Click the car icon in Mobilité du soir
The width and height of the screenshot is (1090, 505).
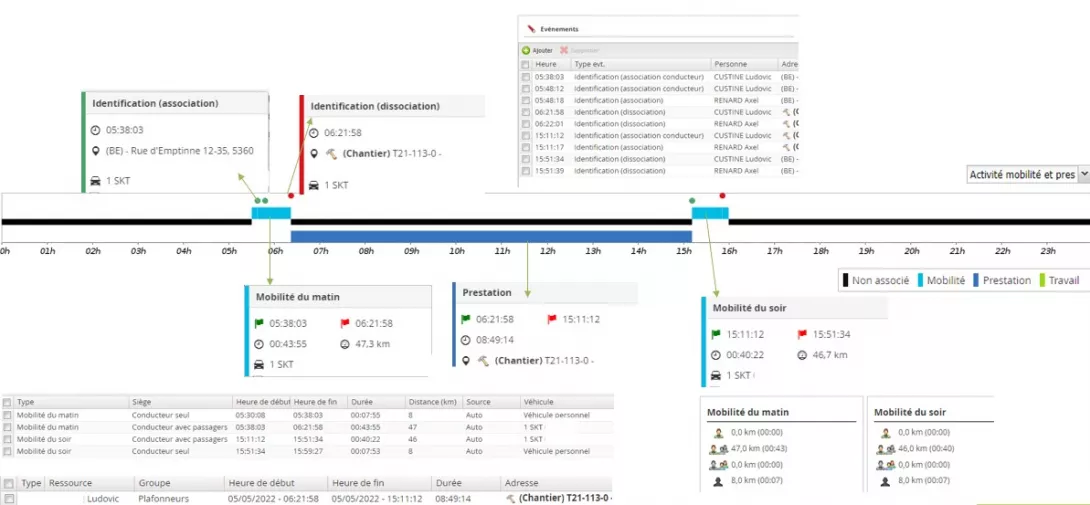click(x=716, y=375)
